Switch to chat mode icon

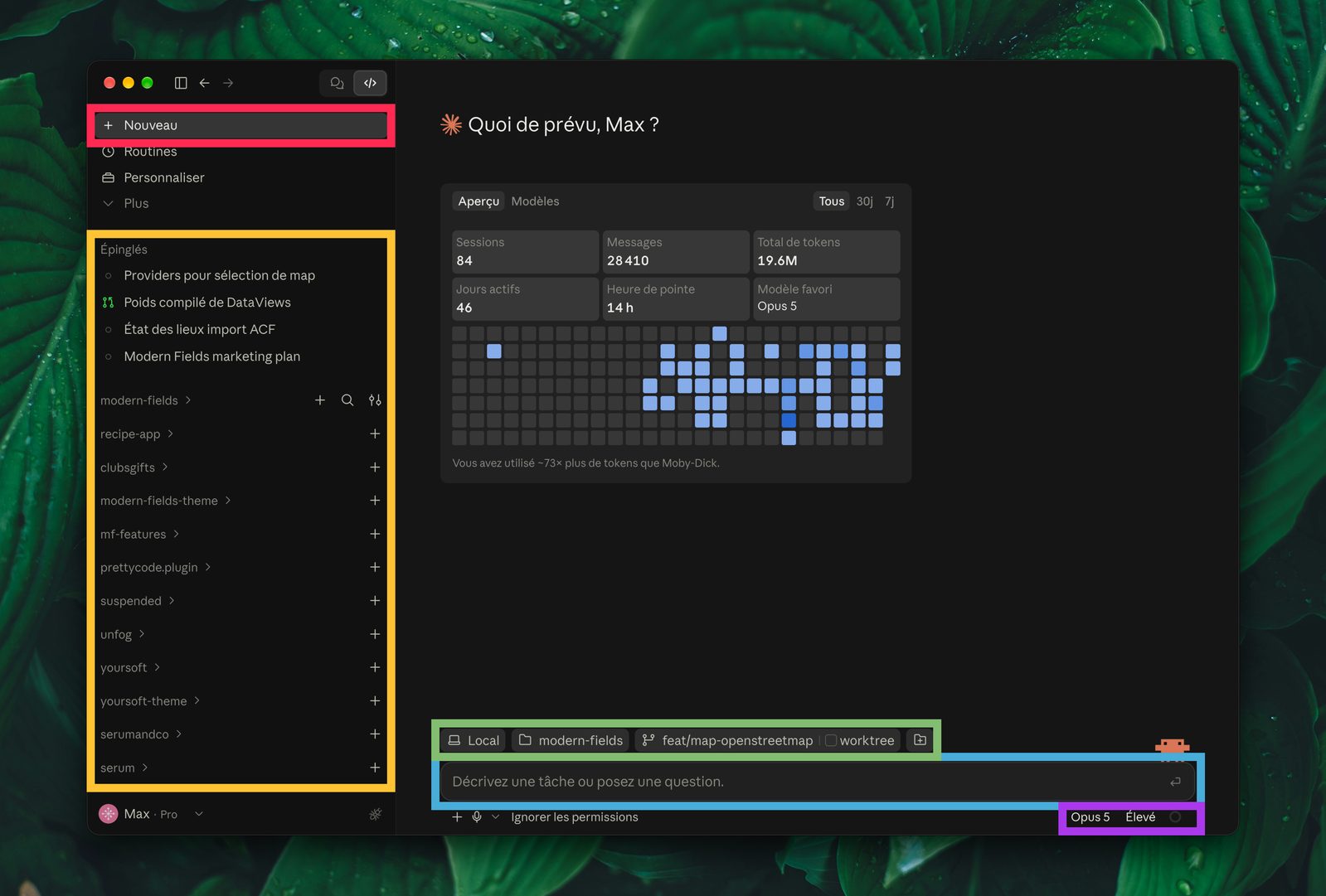337,83
